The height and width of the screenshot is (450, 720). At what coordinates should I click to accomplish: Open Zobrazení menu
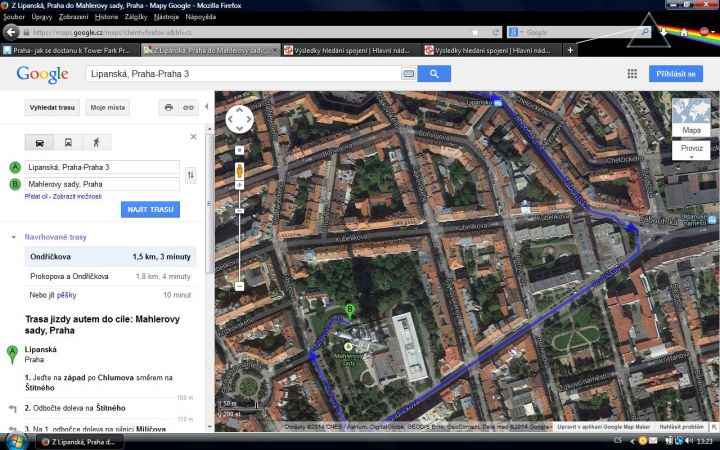(x=73, y=17)
